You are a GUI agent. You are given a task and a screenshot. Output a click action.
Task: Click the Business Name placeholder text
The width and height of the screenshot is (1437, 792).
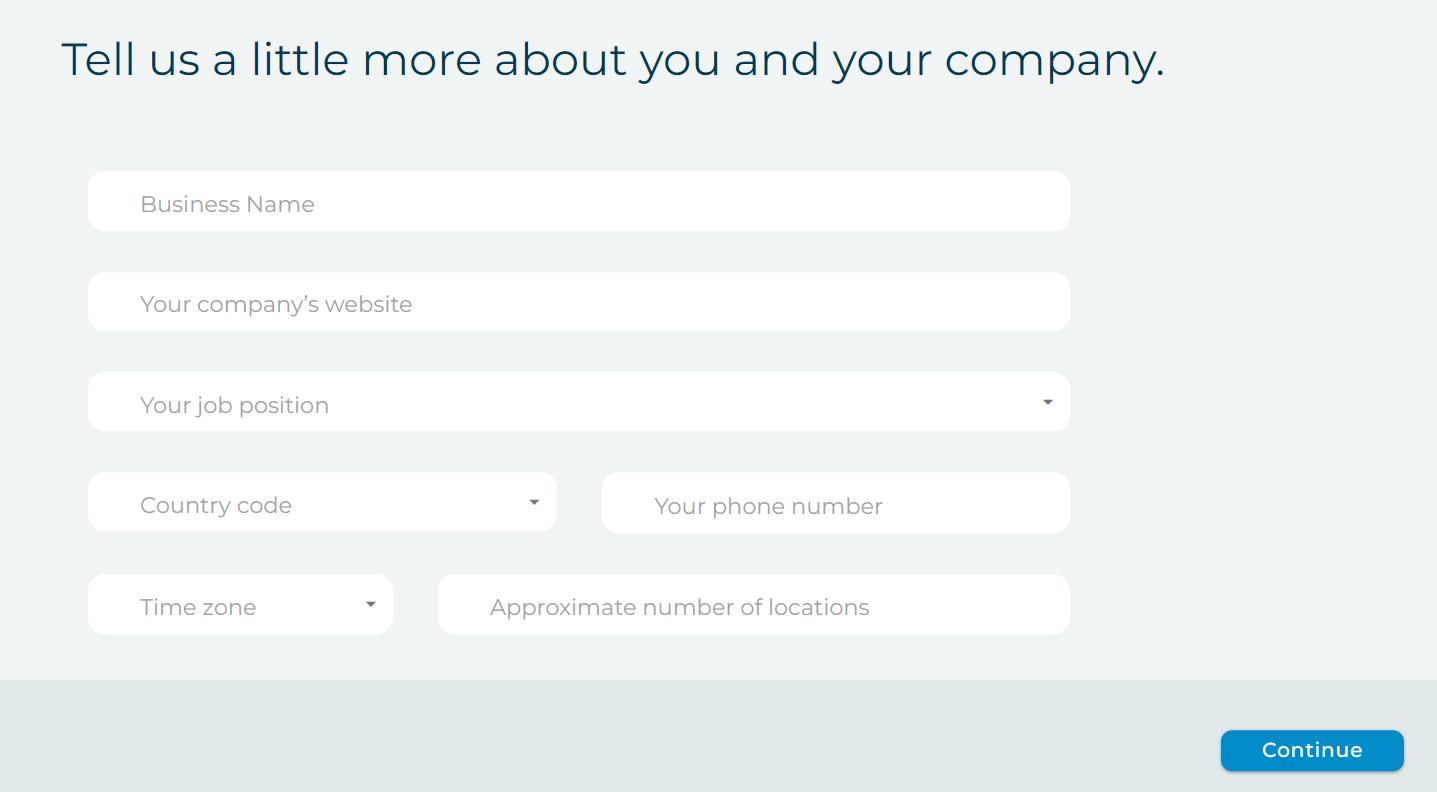(x=228, y=204)
